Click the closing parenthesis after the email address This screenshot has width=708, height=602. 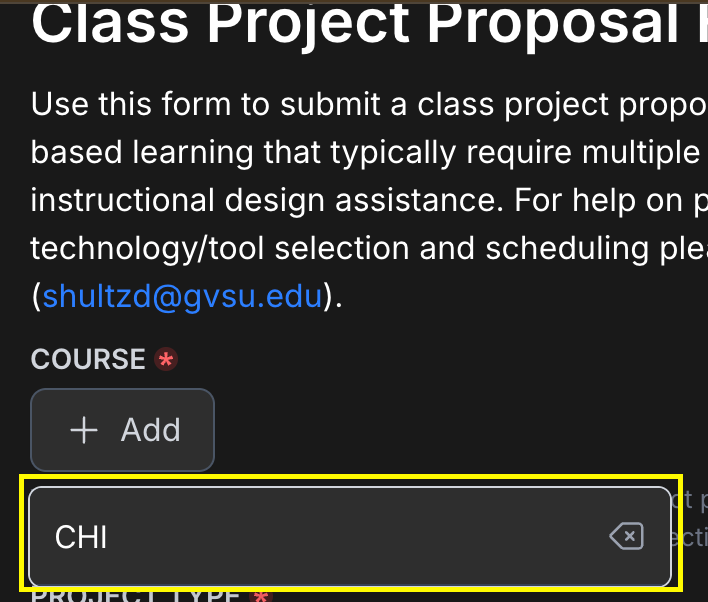328,297
